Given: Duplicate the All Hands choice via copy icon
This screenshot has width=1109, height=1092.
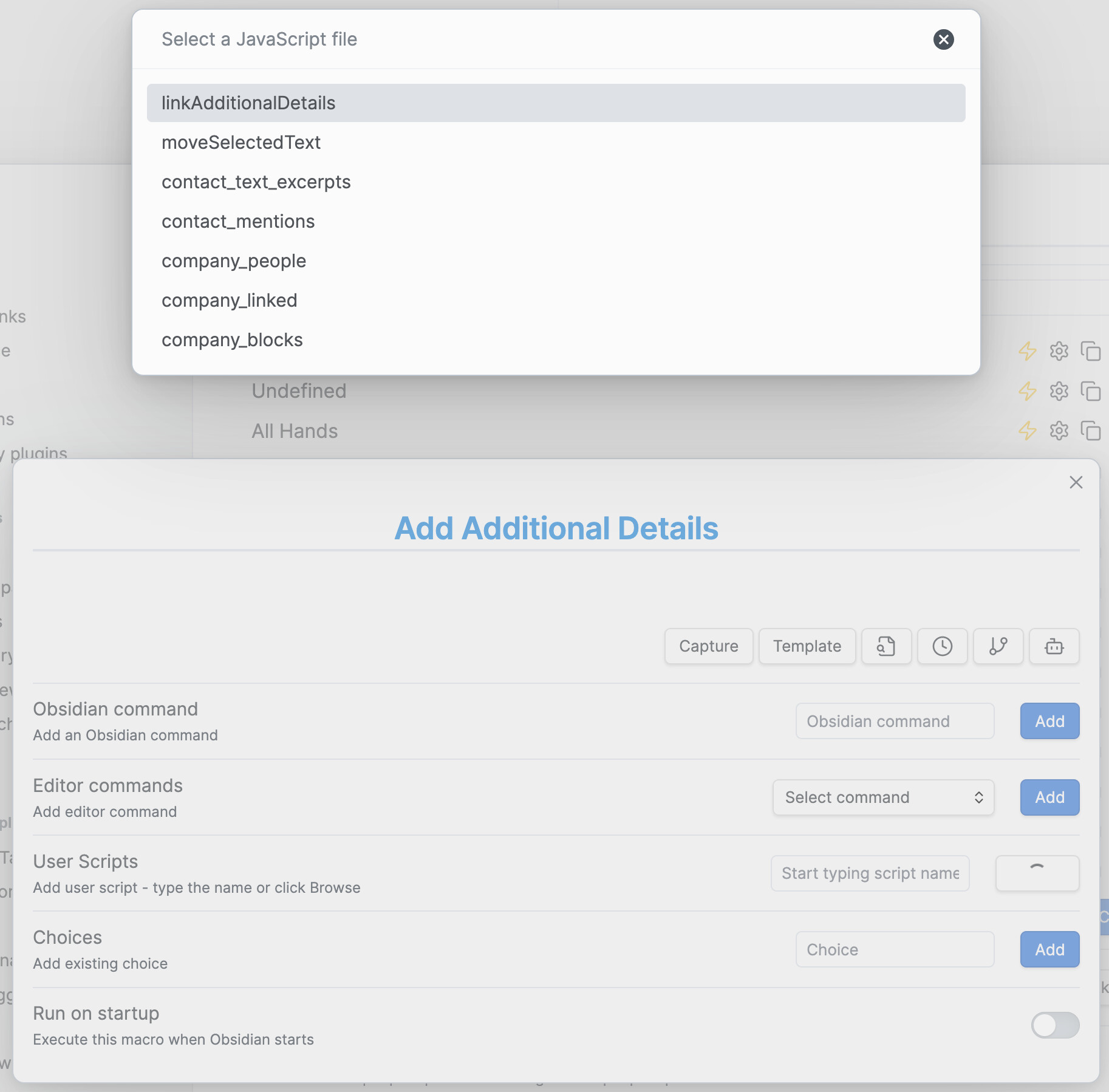Looking at the screenshot, I should point(1090,431).
